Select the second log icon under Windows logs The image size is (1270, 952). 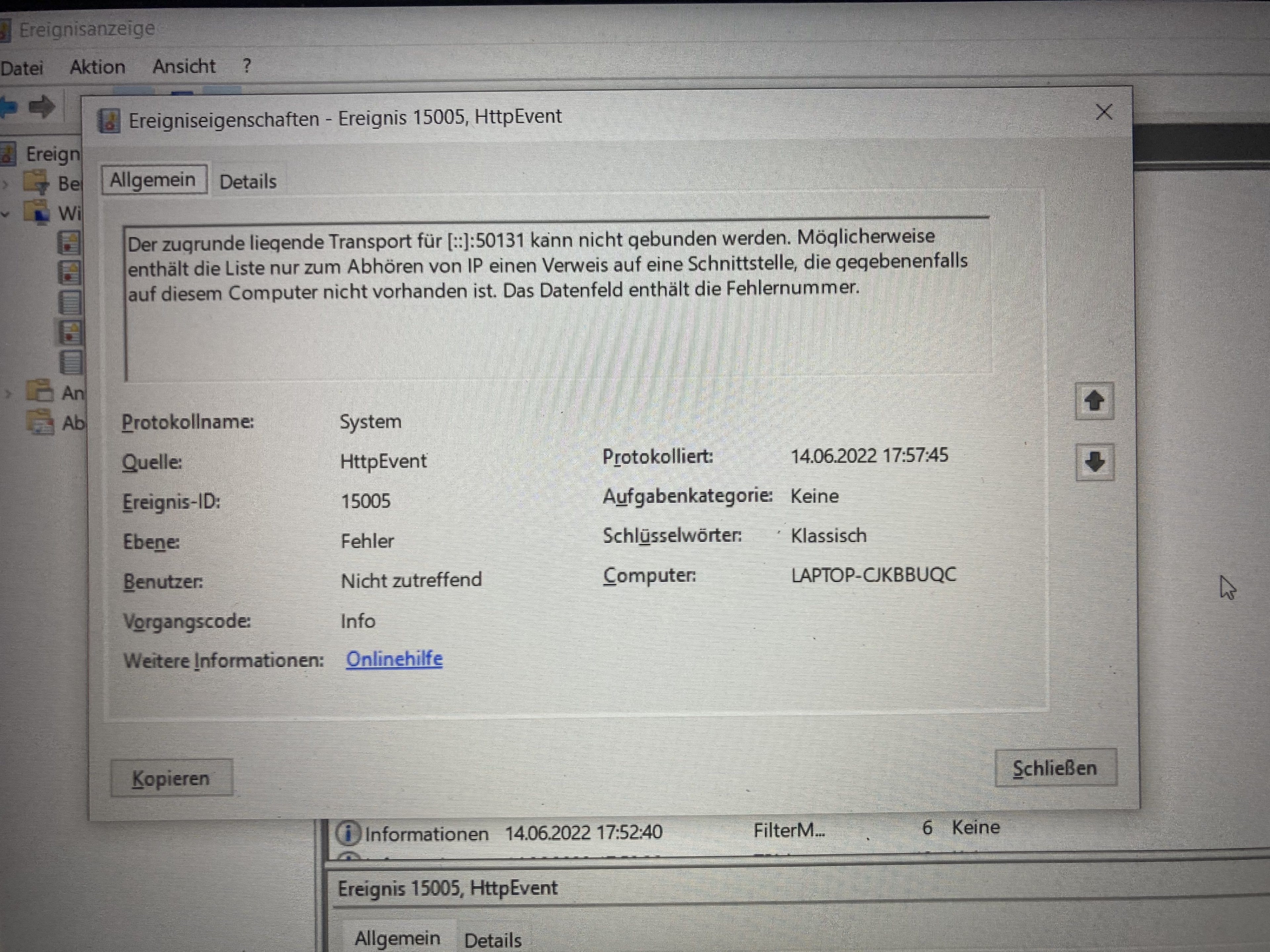click(69, 273)
